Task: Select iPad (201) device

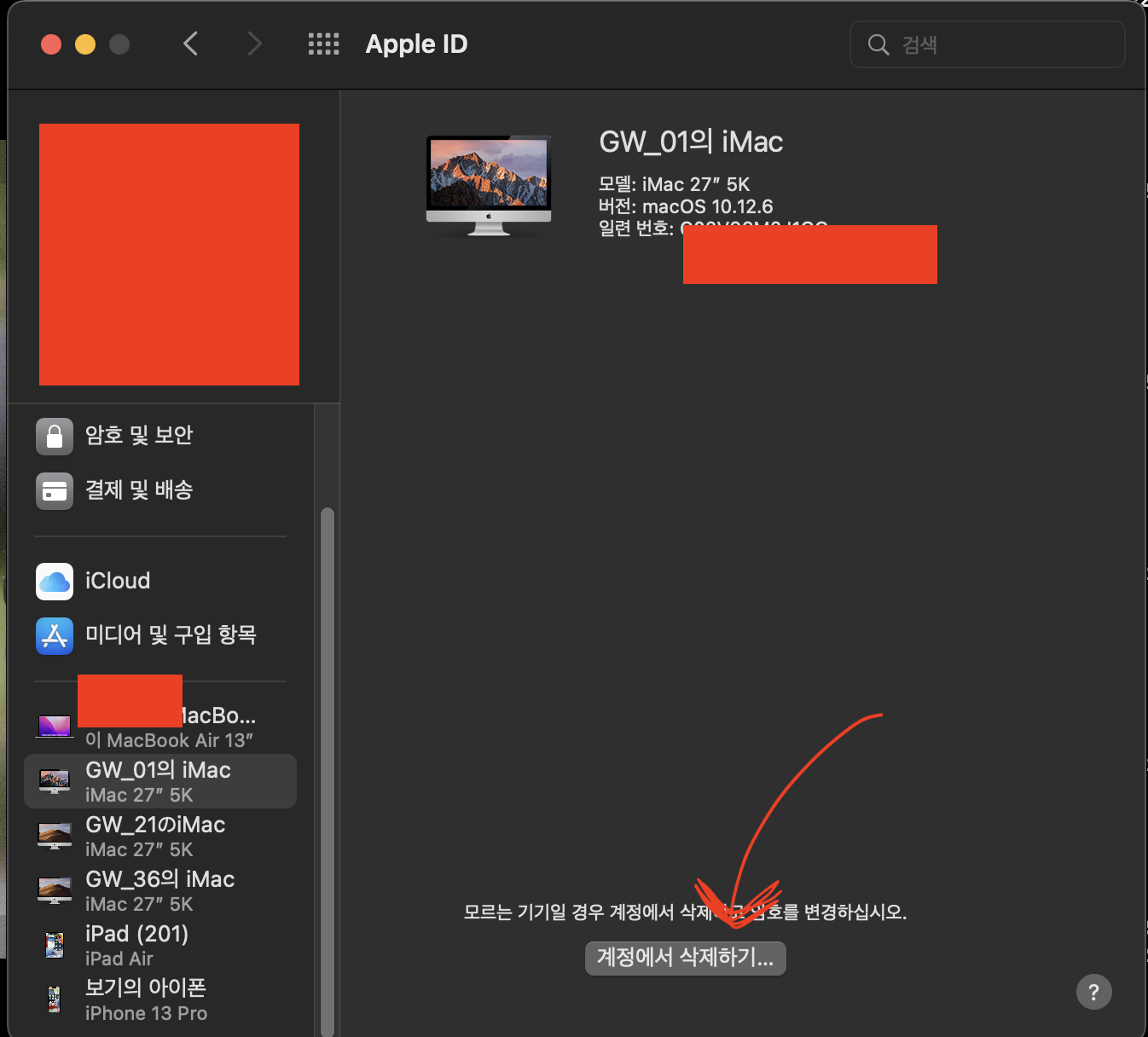Action: [x=160, y=945]
